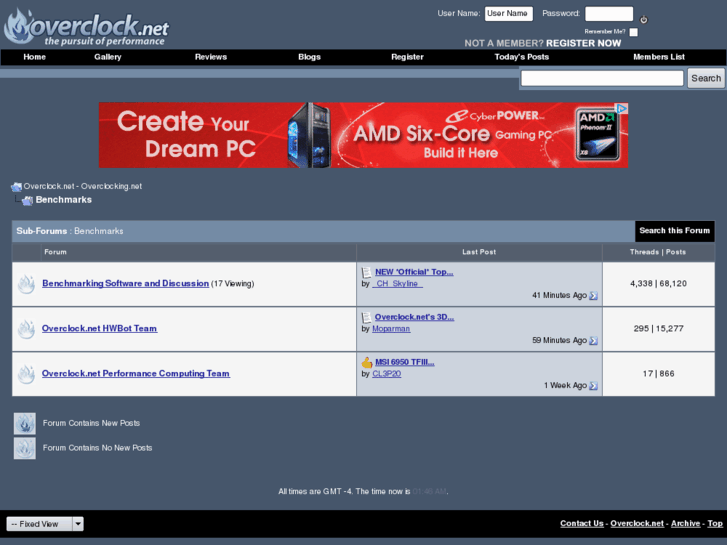Viewport: 727px width, 545px height.
Task: Click the Forum Contains No New Posts icon
Action: tap(25, 448)
